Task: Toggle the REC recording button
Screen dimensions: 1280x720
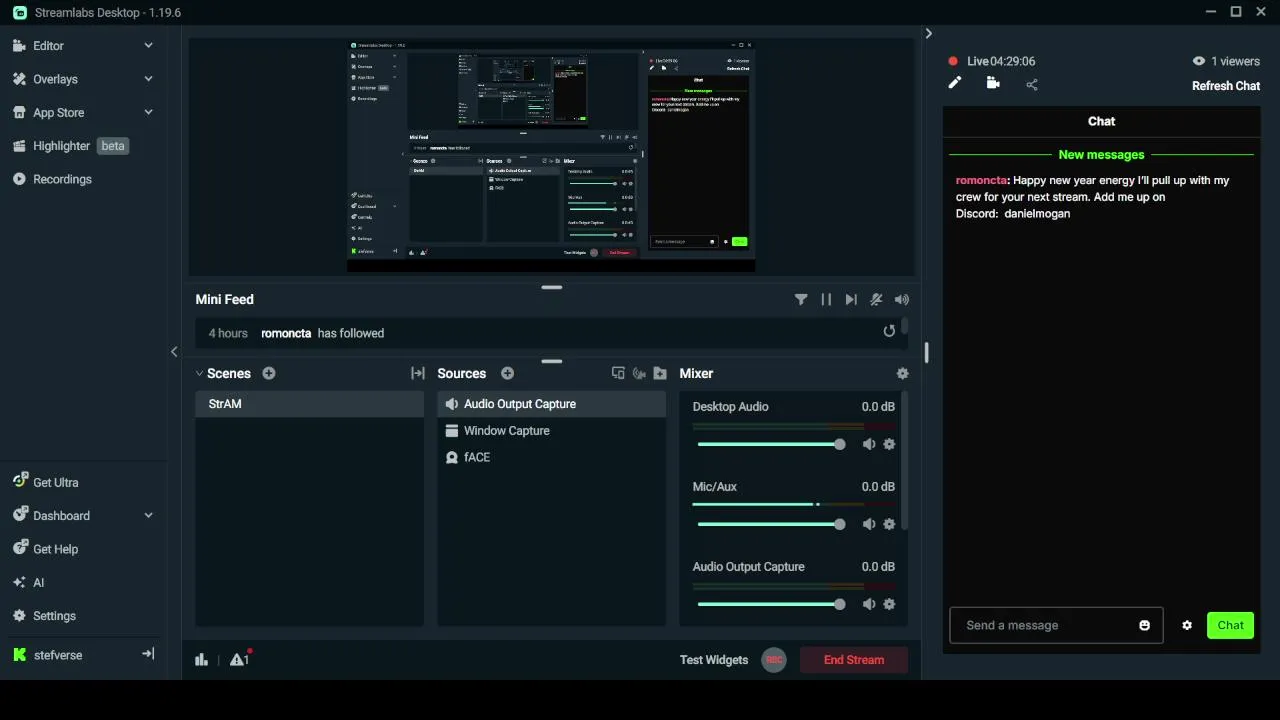Action: pyautogui.click(x=774, y=660)
